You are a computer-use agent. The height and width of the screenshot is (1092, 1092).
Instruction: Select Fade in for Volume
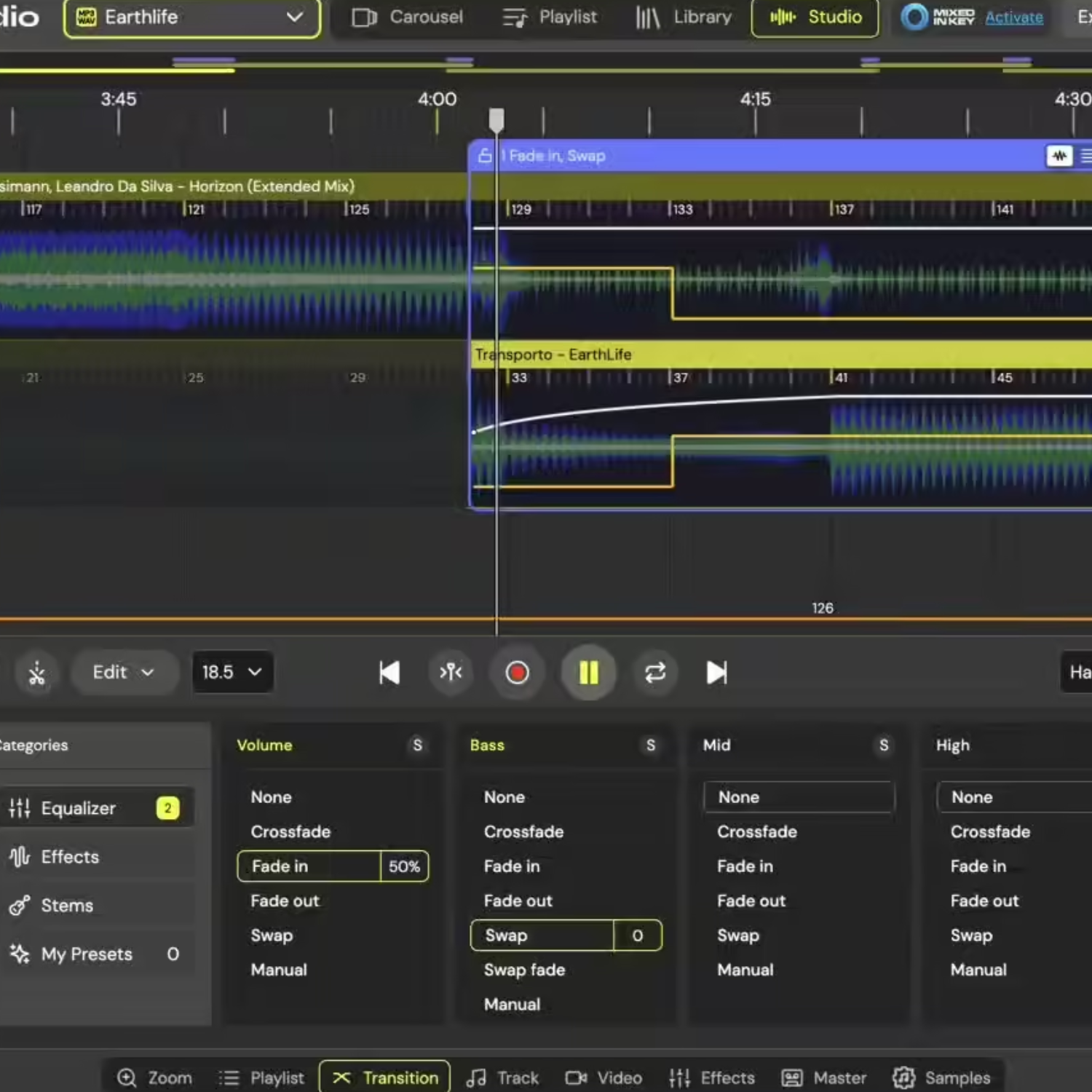(x=309, y=866)
